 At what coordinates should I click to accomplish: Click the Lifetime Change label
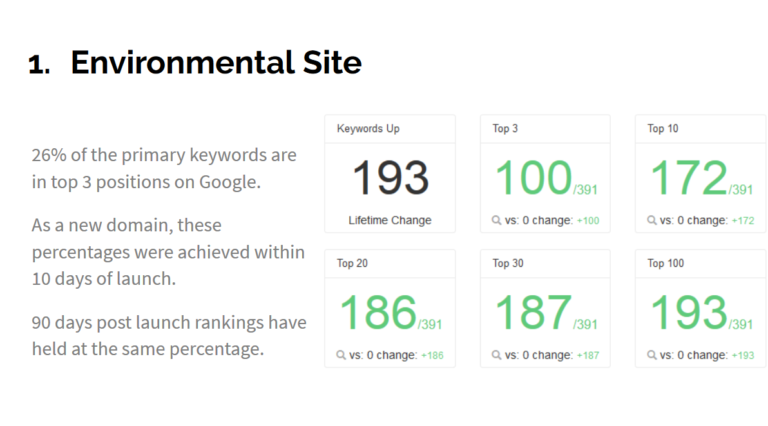point(389,220)
